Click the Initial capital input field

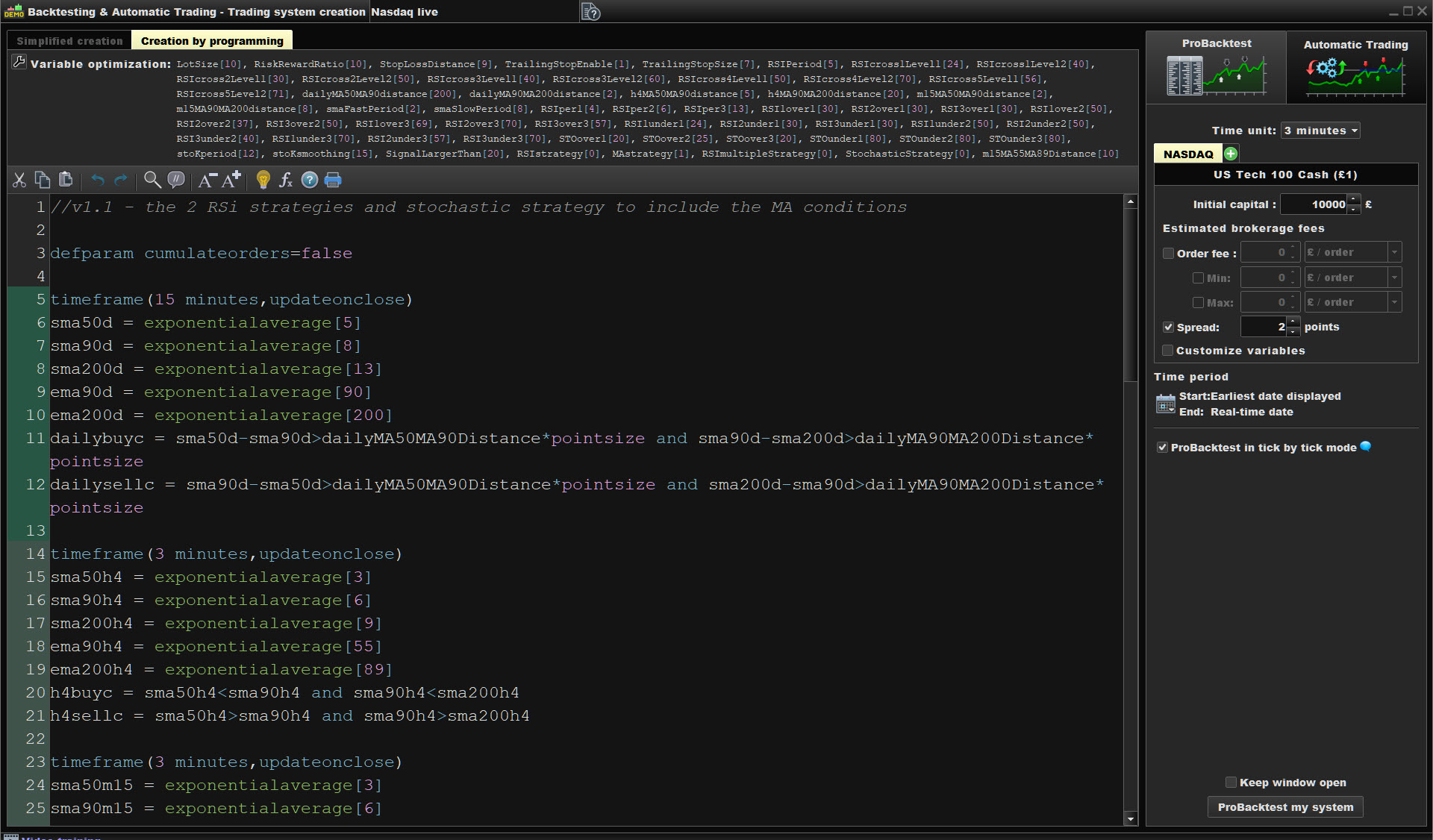tap(1314, 204)
